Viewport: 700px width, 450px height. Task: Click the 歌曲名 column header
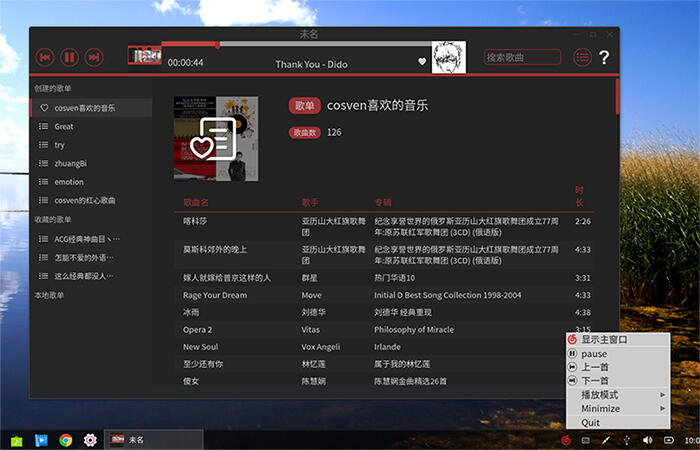pyautogui.click(x=196, y=202)
